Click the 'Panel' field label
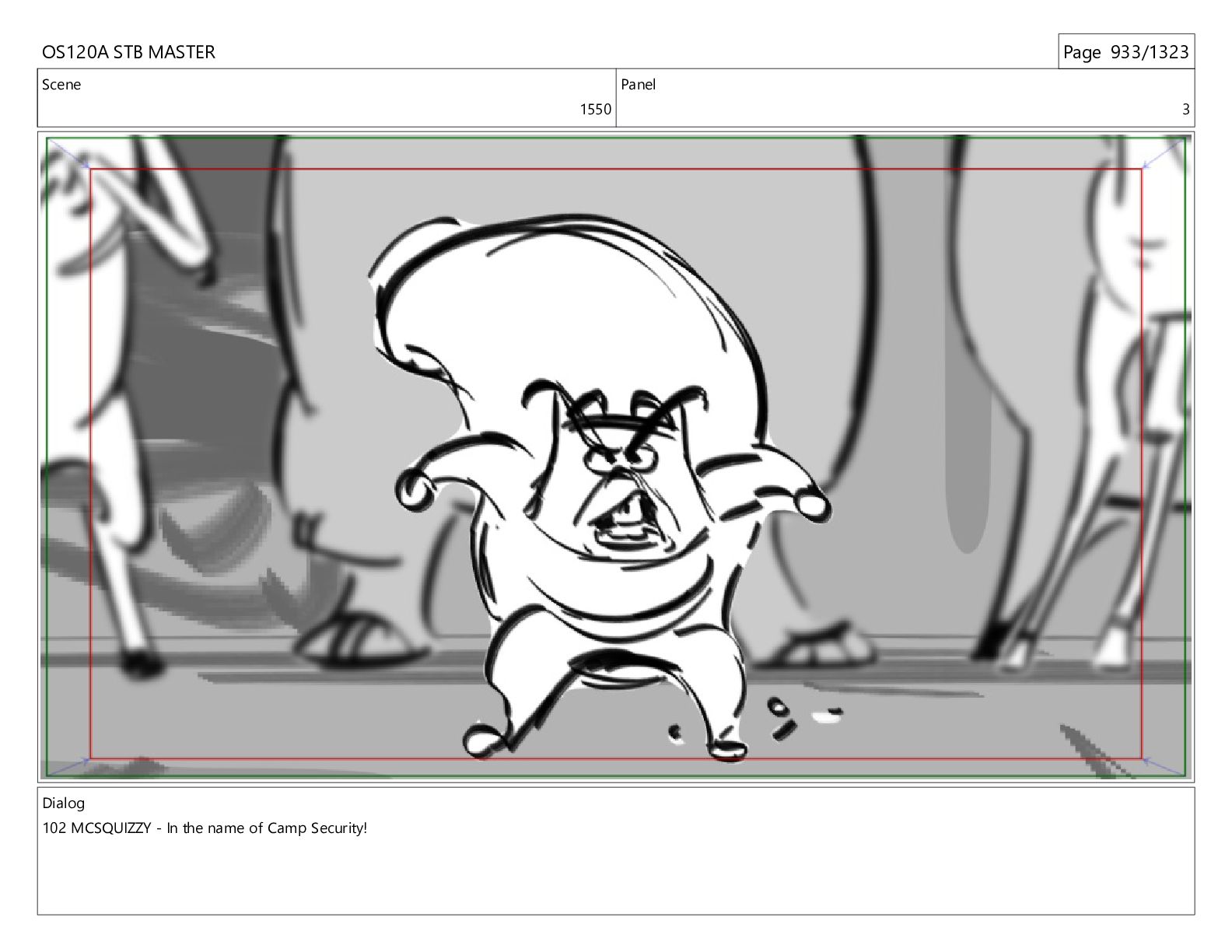Screen dimensions: 1232x952 click(639, 85)
